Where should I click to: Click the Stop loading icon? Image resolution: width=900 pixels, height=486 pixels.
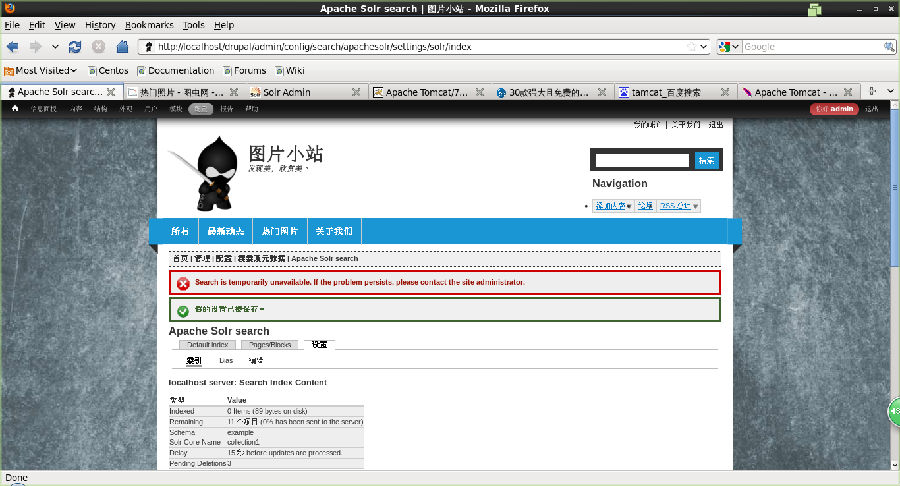(x=98, y=46)
